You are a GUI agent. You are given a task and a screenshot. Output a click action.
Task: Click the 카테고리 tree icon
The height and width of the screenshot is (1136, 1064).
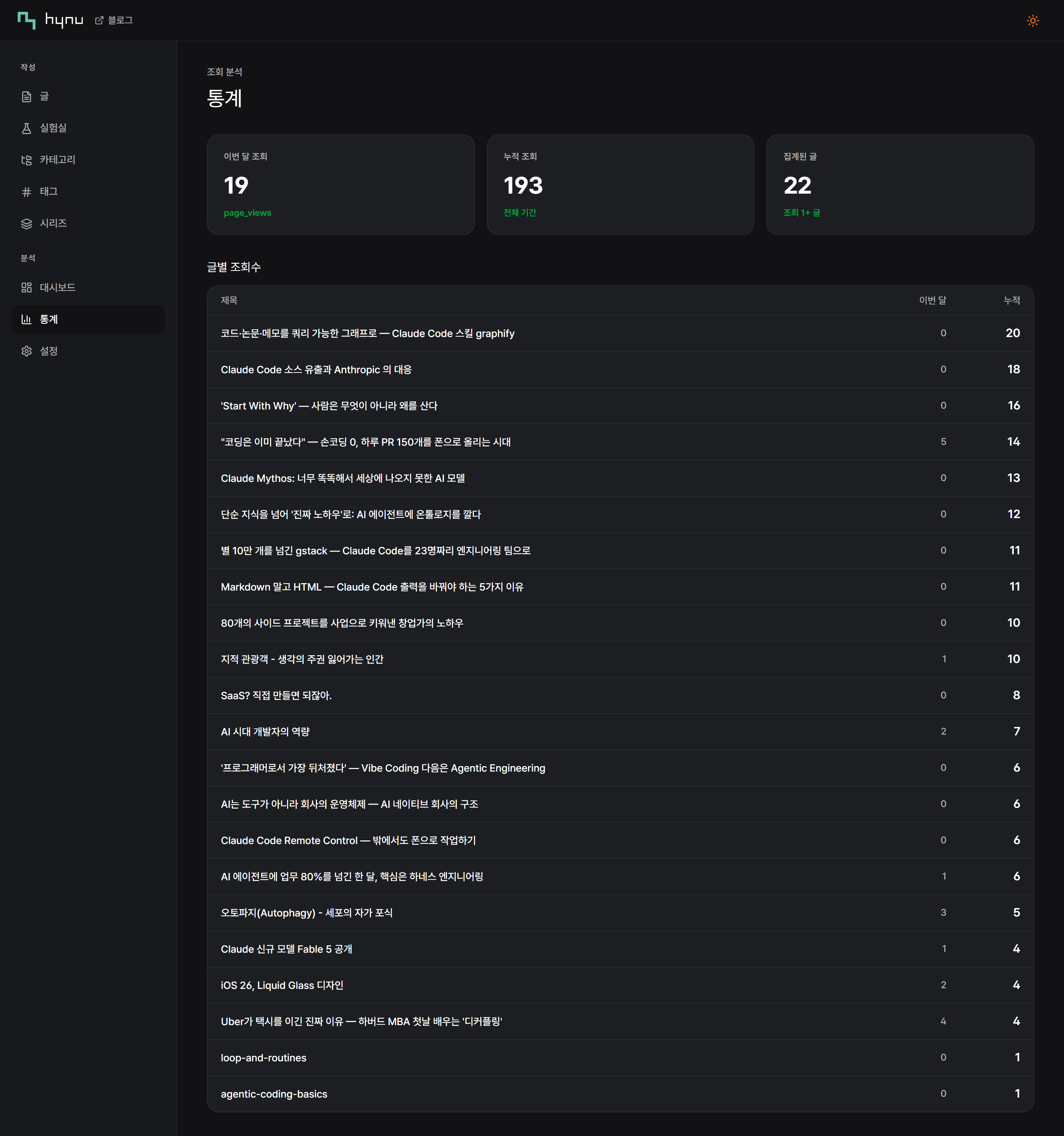pyautogui.click(x=26, y=160)
